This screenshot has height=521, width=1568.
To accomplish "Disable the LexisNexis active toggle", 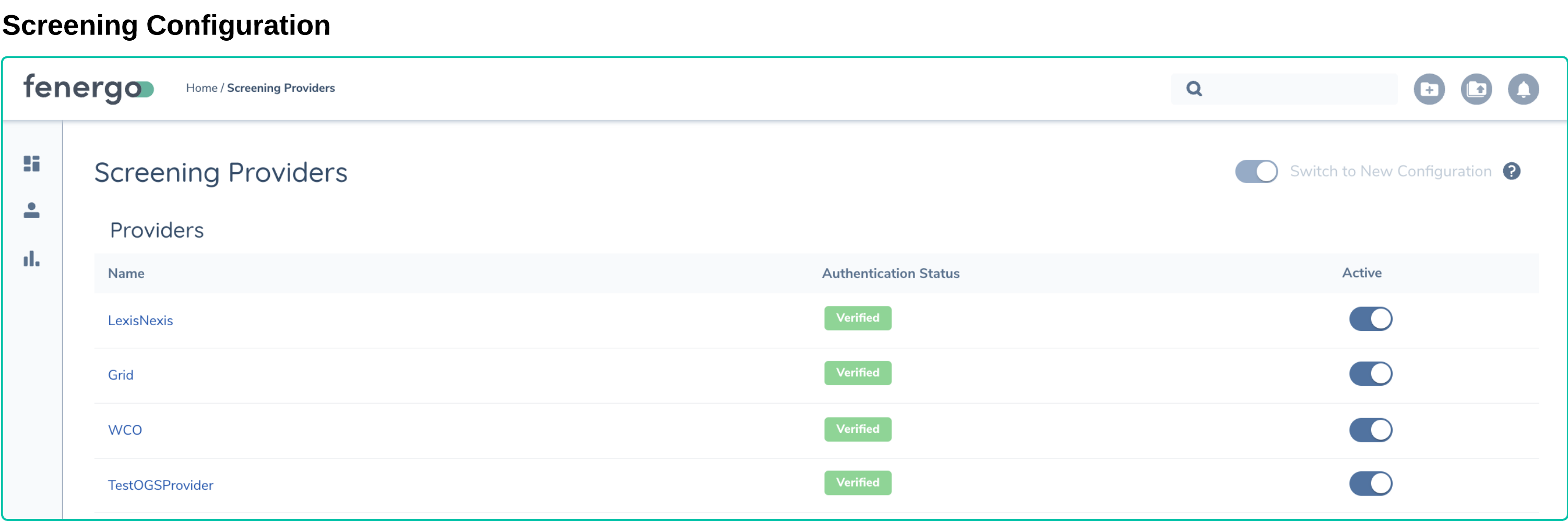I will click(1370, 319).
